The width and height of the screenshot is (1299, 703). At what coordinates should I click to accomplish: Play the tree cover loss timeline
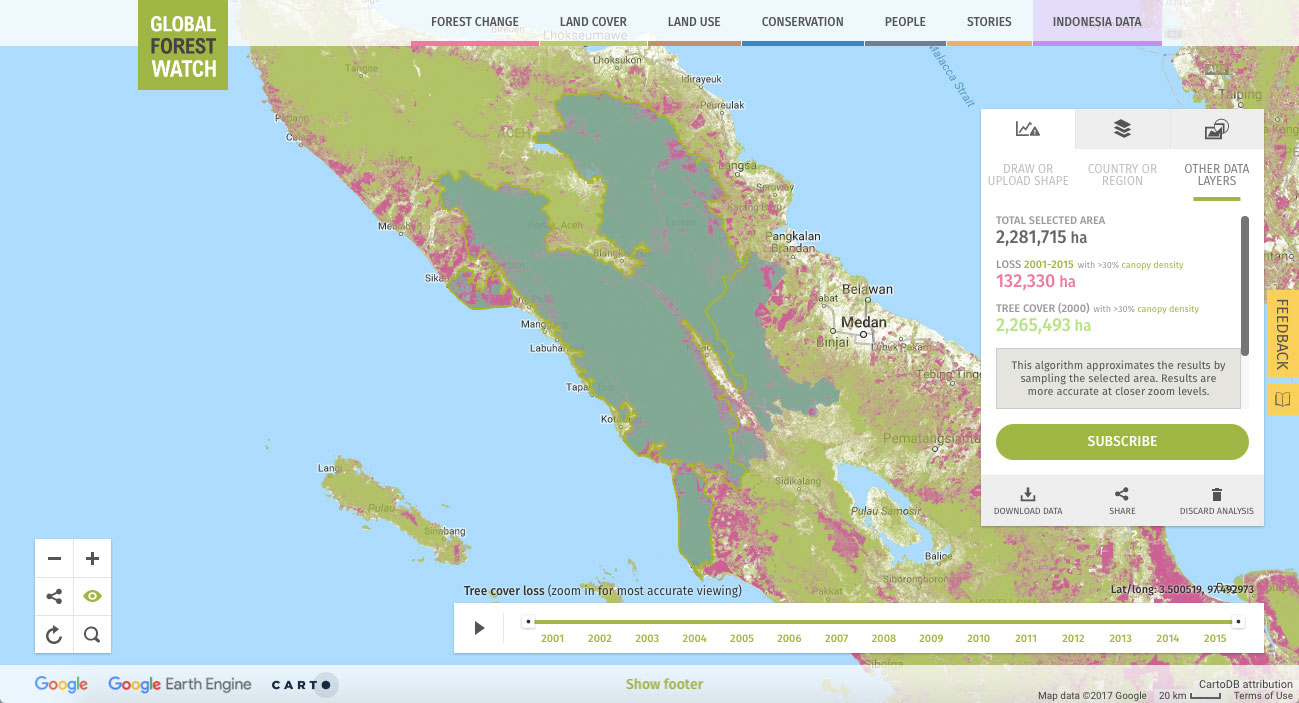click(479, 628)
